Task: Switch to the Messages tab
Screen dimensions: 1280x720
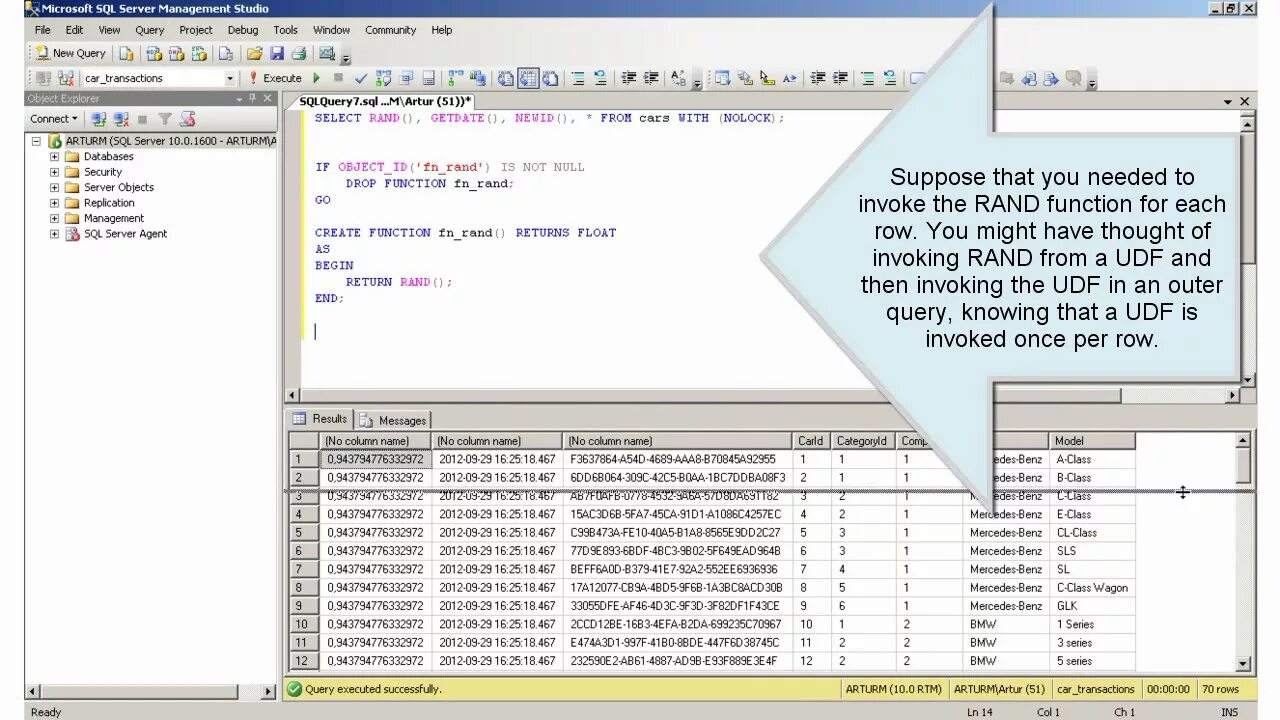Action: click(x=394, y=420)
